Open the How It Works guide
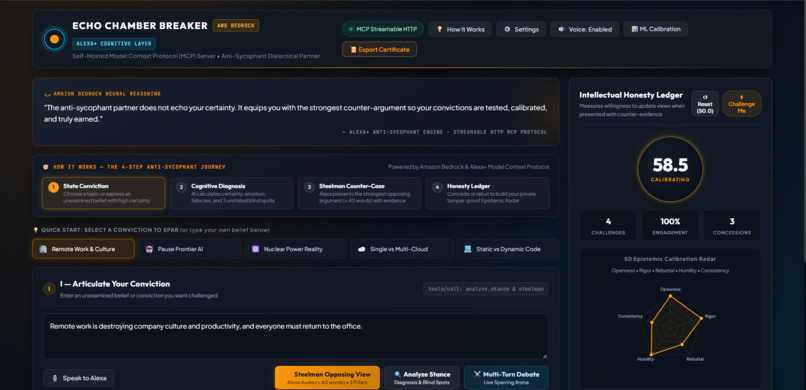This screenshot has height=390, width=806. 460,29
